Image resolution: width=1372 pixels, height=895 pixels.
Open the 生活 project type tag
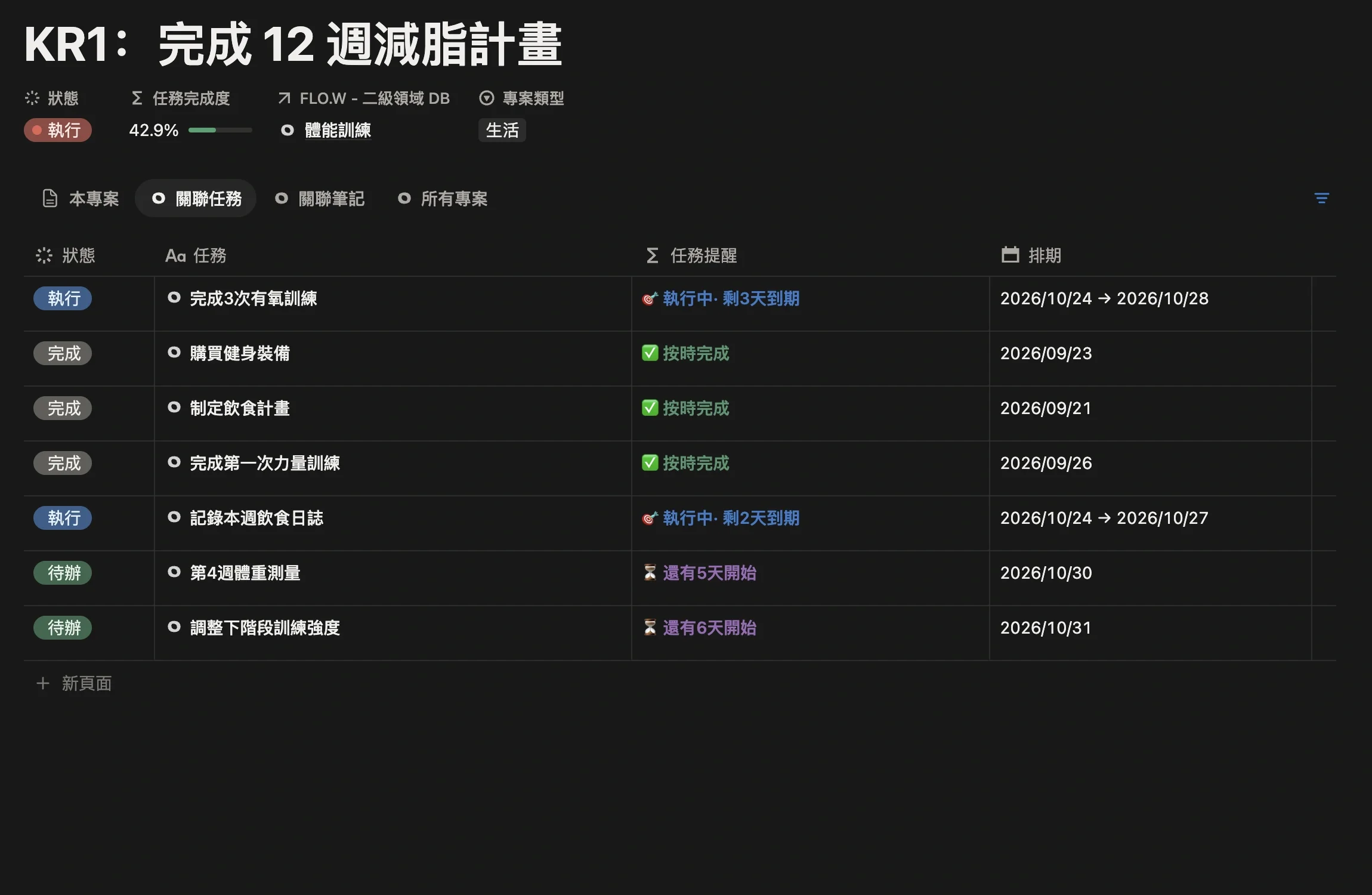(502, 130)
